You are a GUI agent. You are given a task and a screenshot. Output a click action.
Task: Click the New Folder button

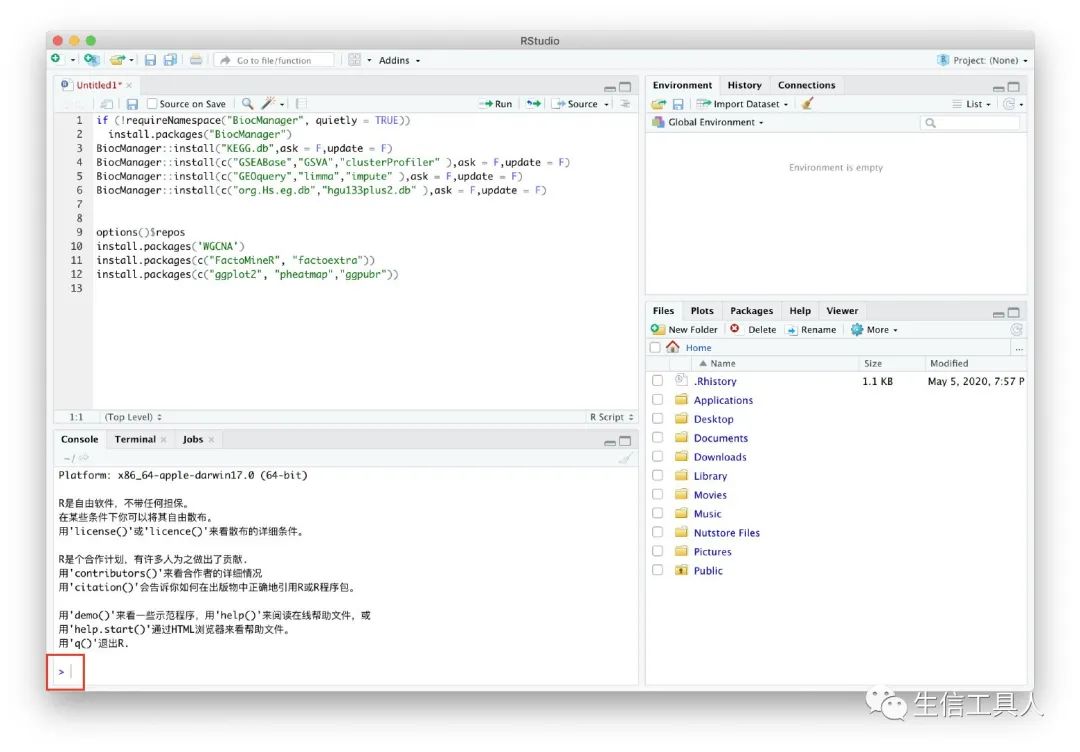(685, 330)
